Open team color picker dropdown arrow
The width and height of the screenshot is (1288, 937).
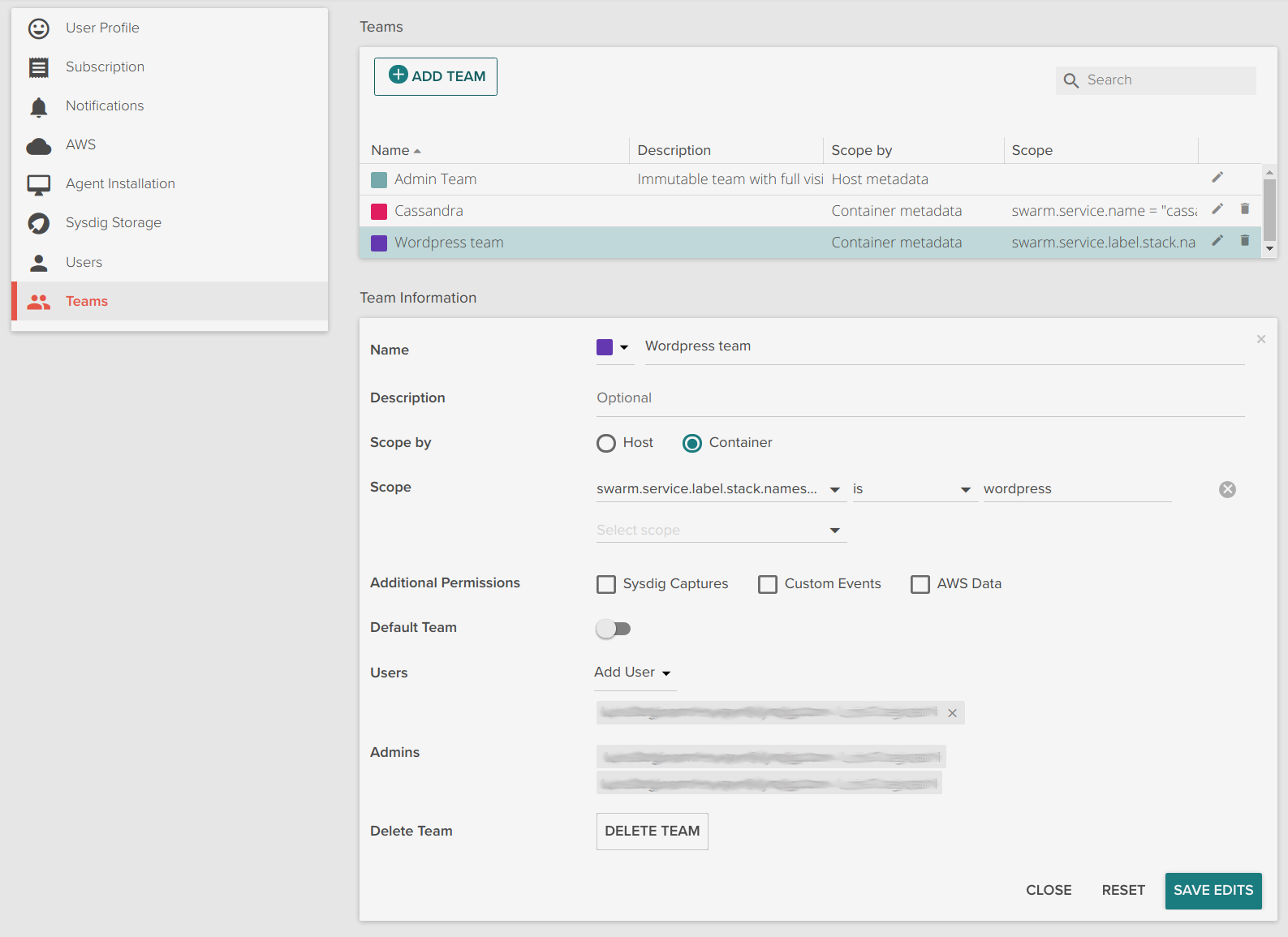pyautogui.click(x=624, y=347)
